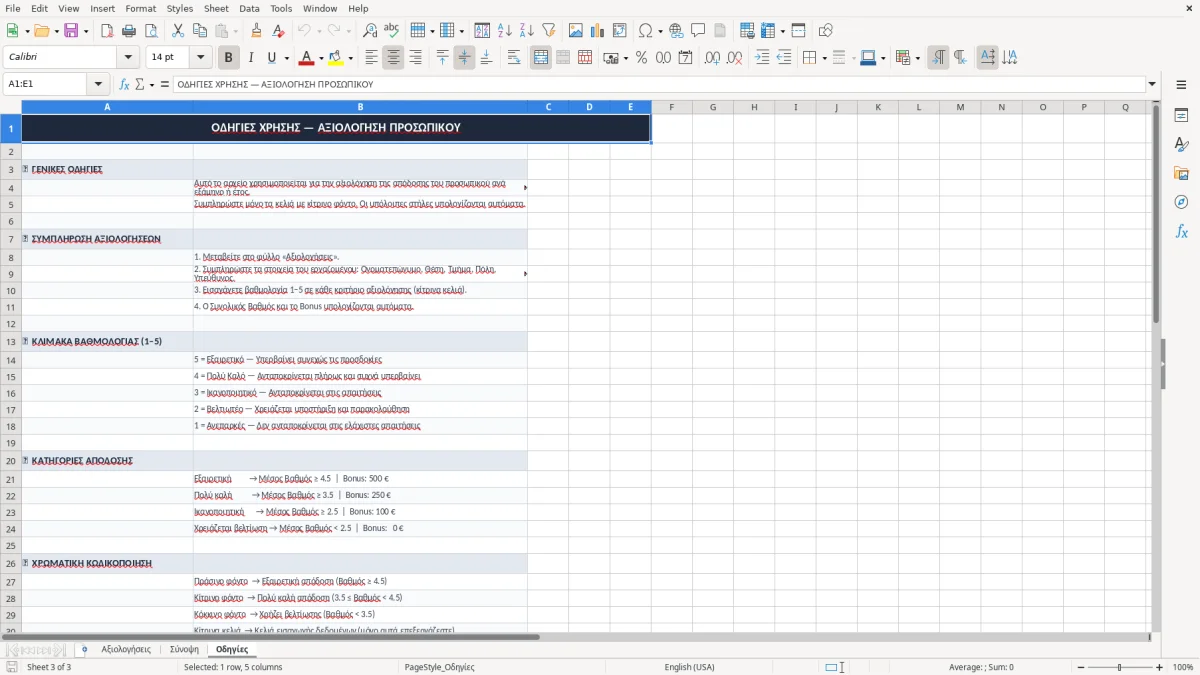The height and width of the screenshot is (675, 1200).
Task: Switch to the Σύνοψη sheet tab
Action: click(x=184, y=650)
